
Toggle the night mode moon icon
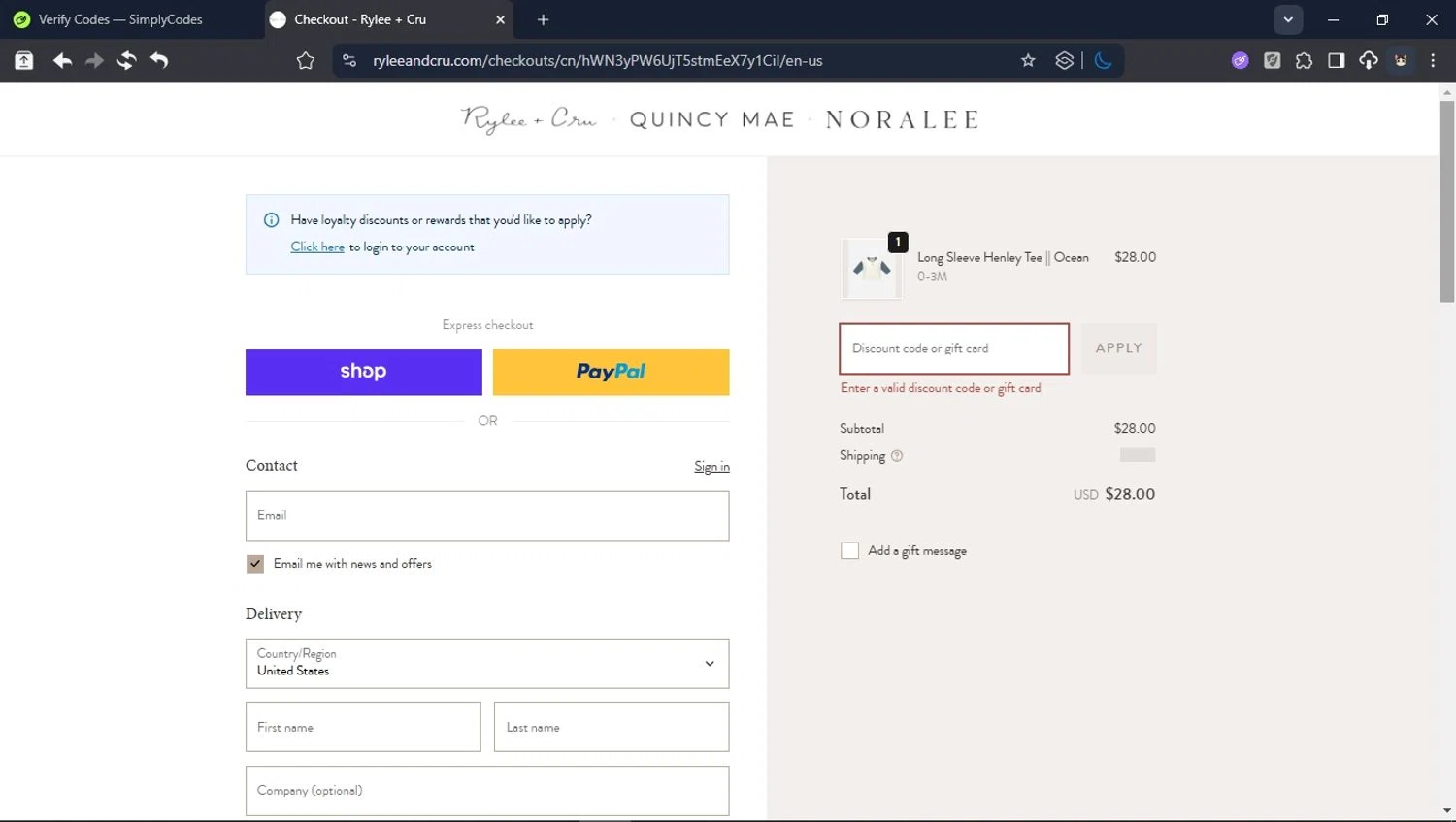click(x=1103, y=61)
